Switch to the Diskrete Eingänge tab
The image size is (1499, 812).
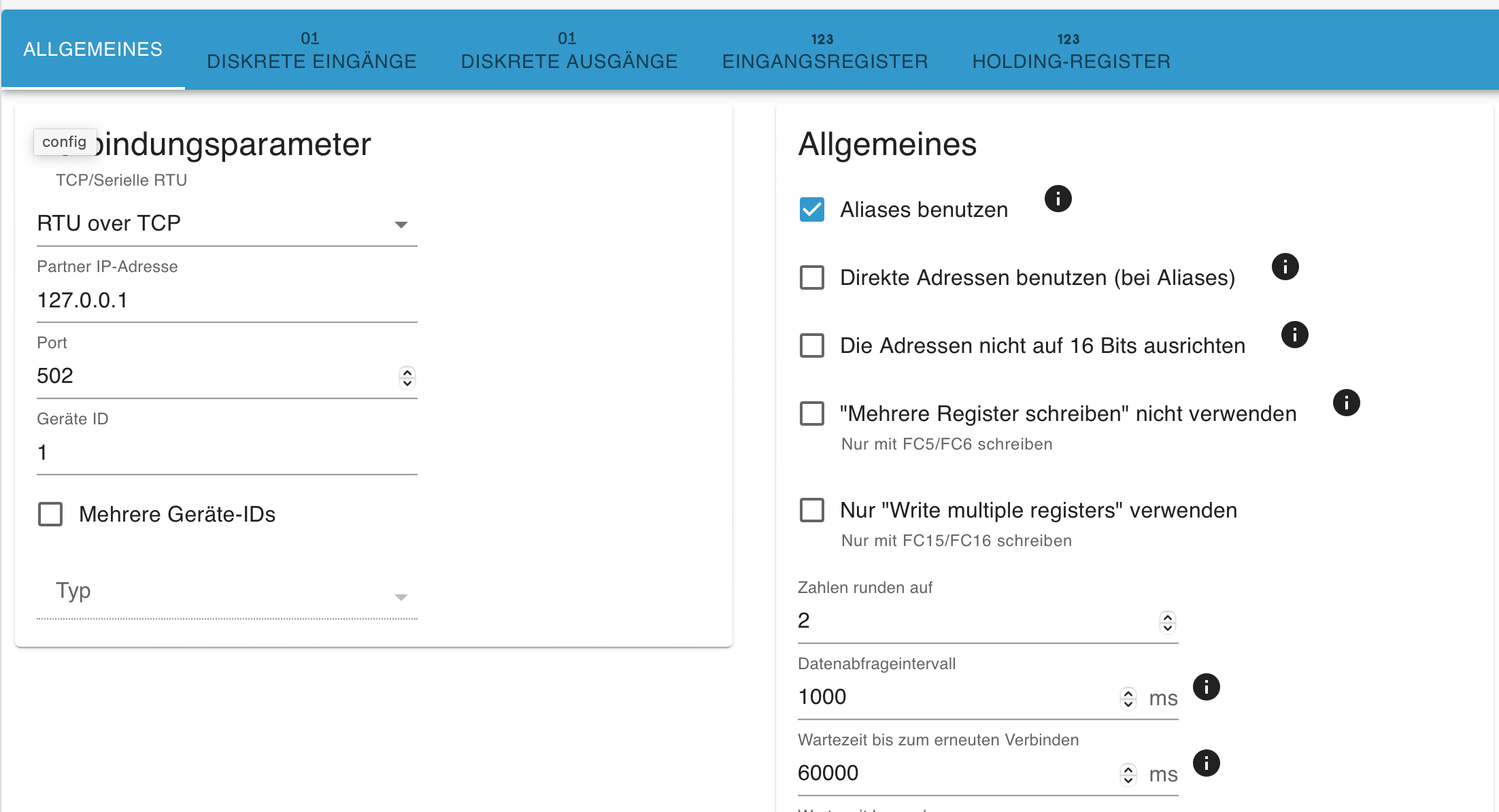click(311, 50)
